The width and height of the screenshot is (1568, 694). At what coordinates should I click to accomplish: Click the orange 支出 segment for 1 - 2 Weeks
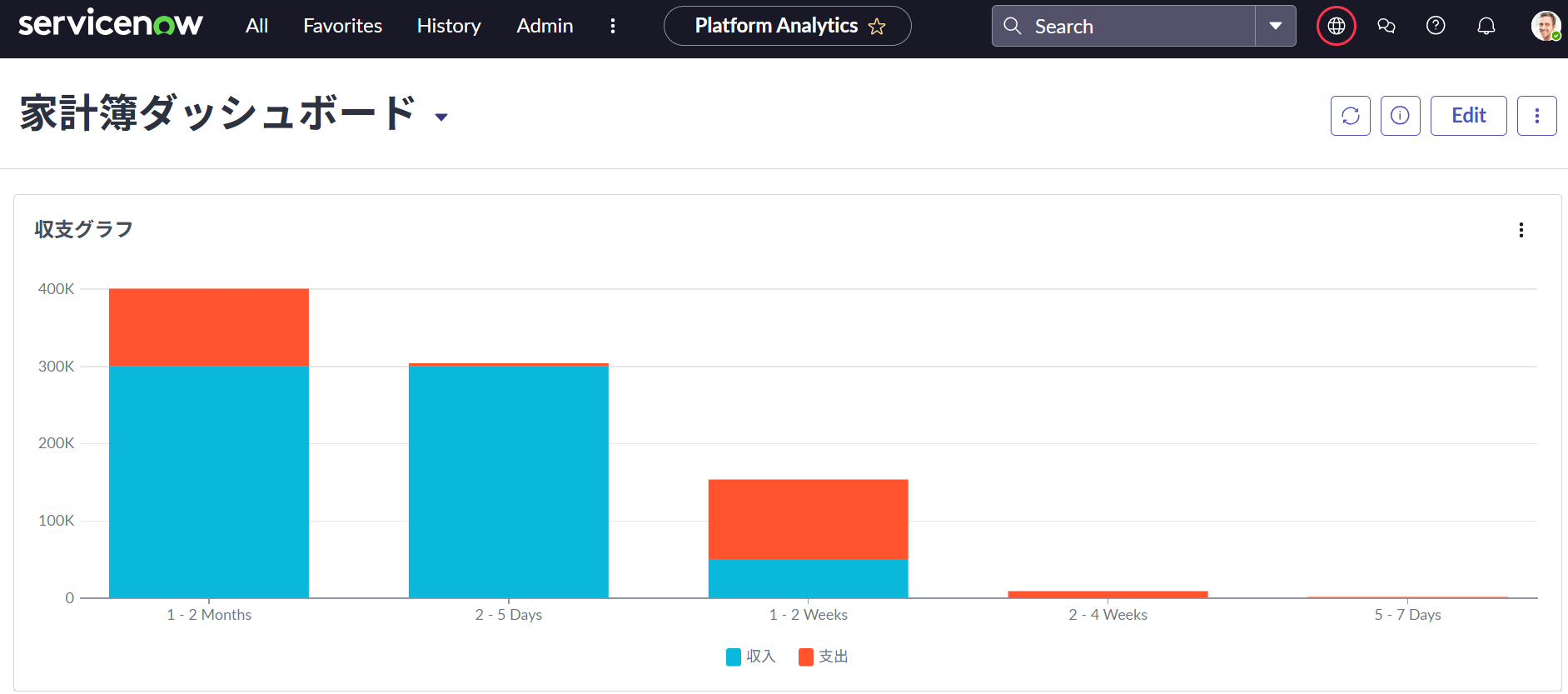(809, 519)
